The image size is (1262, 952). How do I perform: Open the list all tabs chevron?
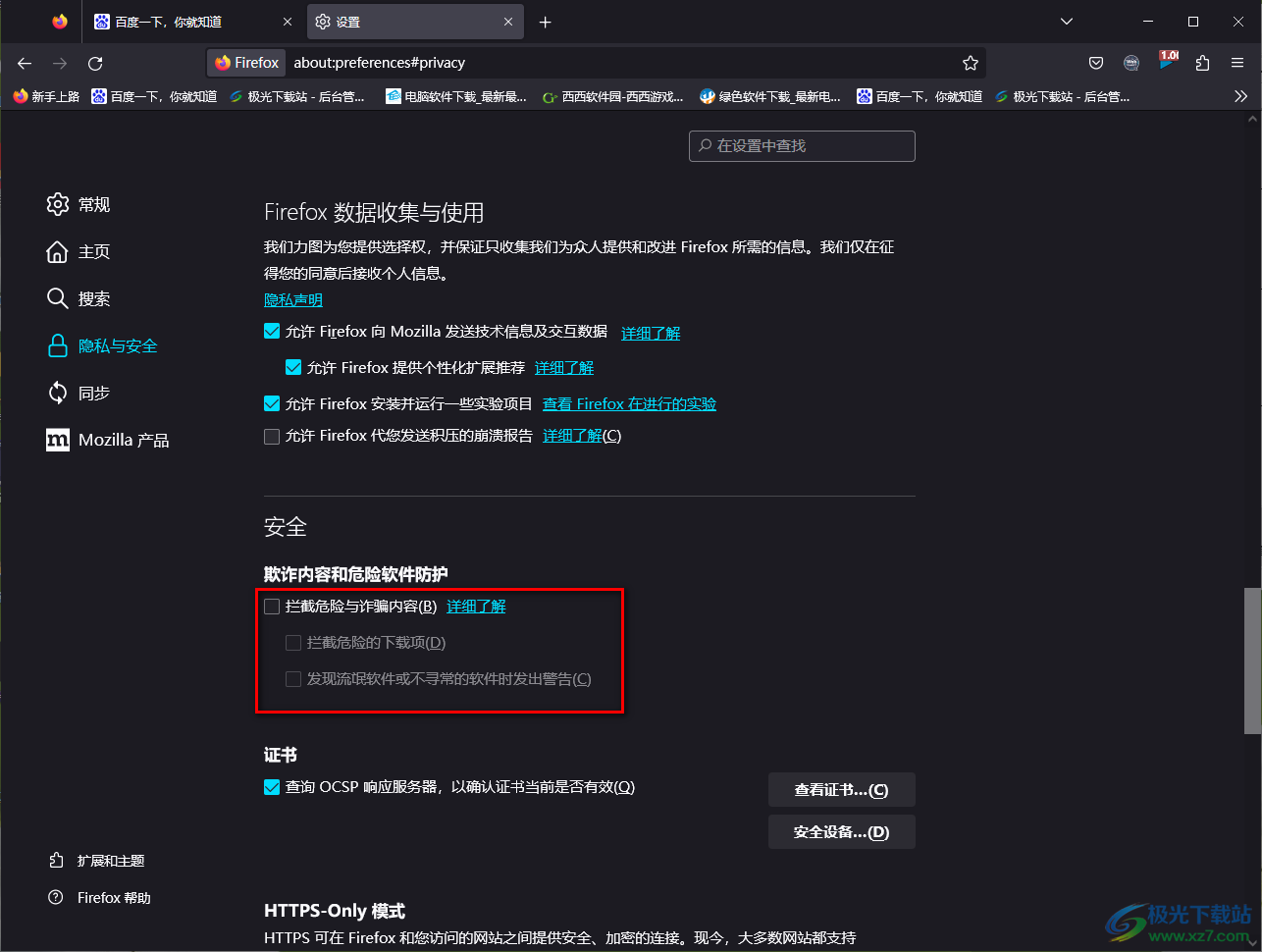pyautogui.click(x=1067, y=22)
